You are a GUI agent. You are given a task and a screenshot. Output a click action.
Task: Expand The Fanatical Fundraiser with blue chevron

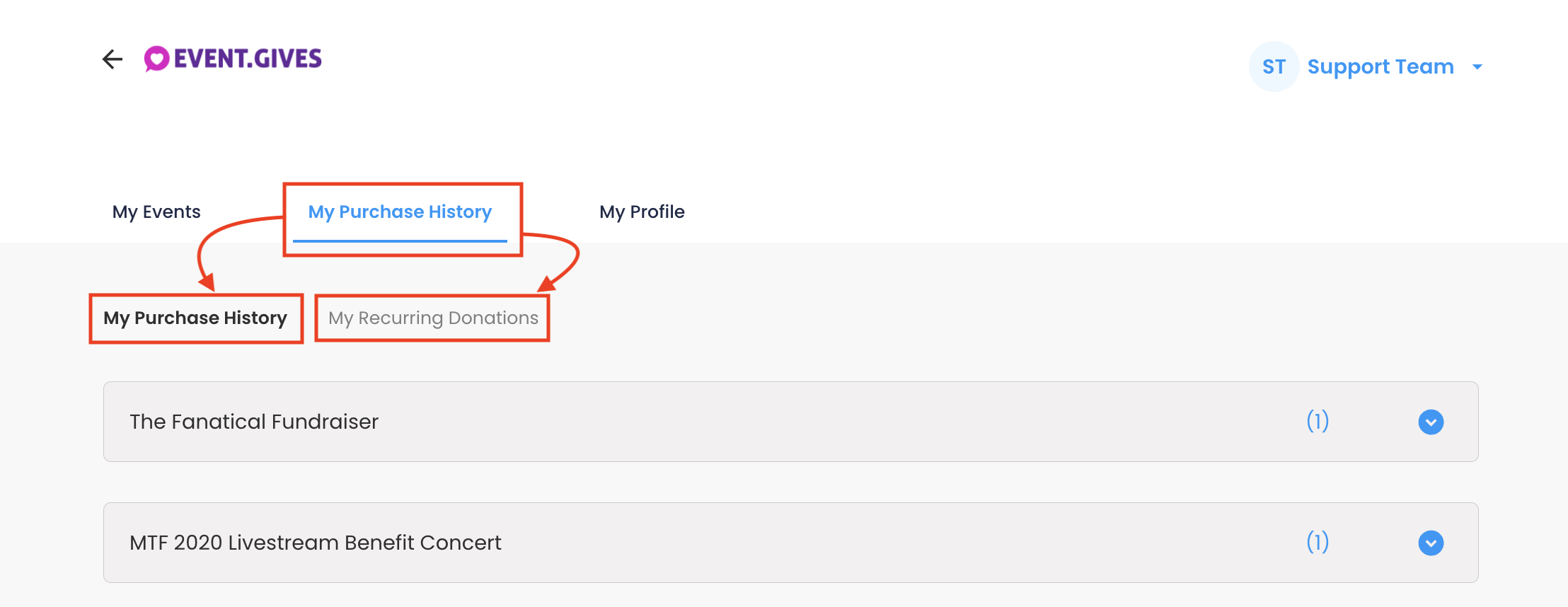1431,422
